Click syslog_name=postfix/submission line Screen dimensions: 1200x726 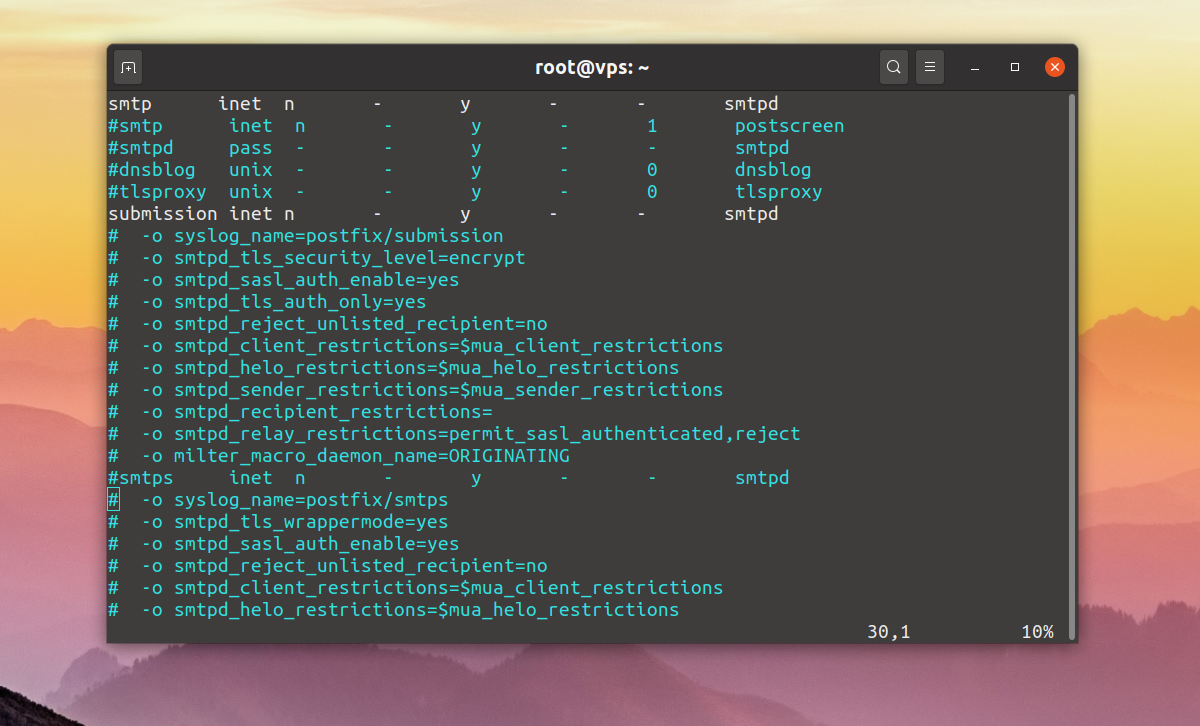click(x=306, y=236)
